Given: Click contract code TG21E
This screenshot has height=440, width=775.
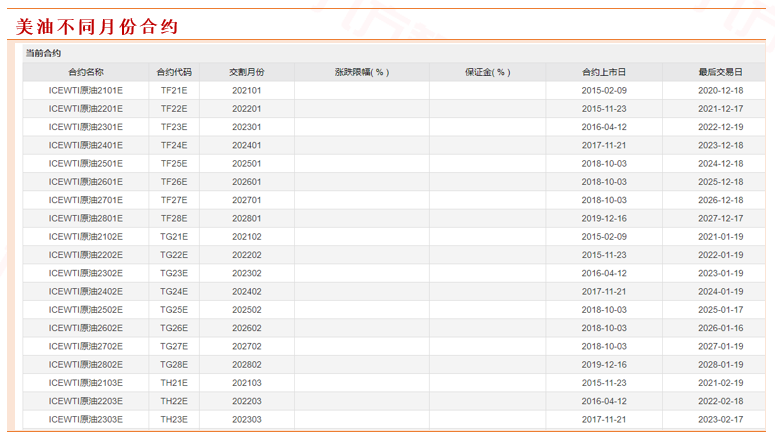Looking at the screenshot, I should point(174,237).
